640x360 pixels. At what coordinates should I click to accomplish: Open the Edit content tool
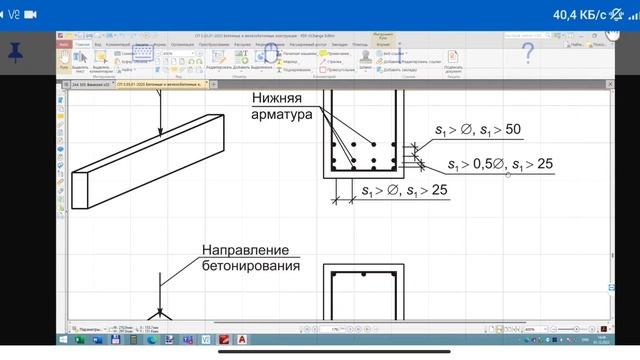click(219, 60)
